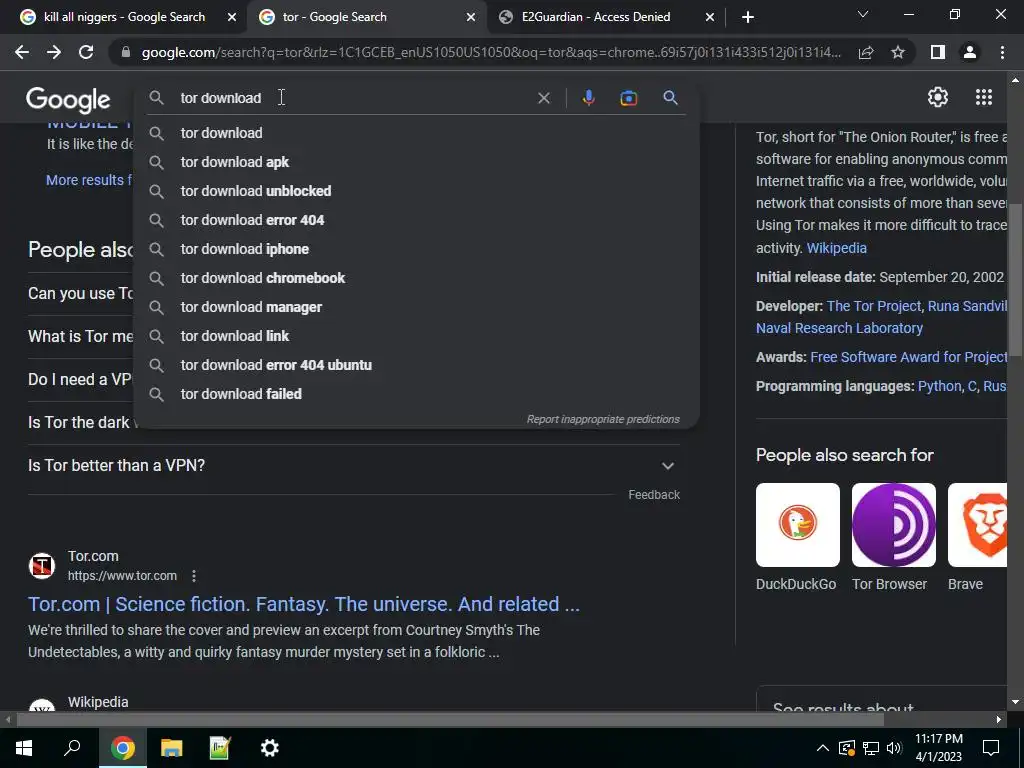Screen dimensions: 1024x768
Task: Pick the suggestion 'tor download error 404'
Action: [417, 220]
